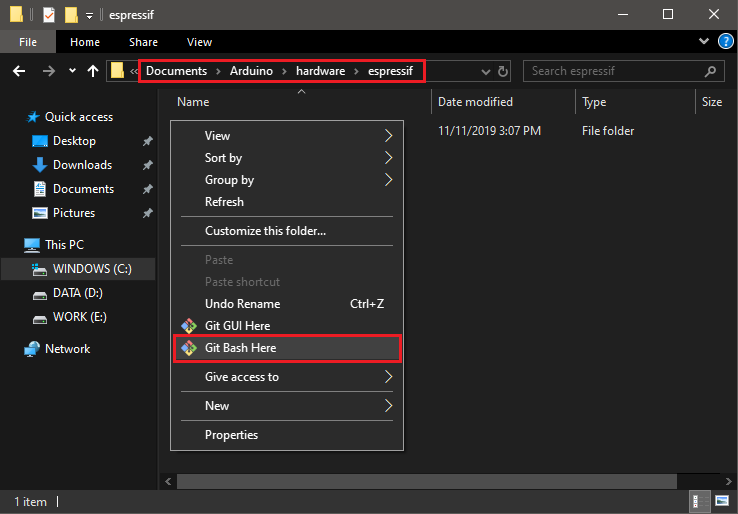Viewport: 738px width, 514px height.
Task: Choose Undo Rename from the context menu
Action: coord(287,304)
